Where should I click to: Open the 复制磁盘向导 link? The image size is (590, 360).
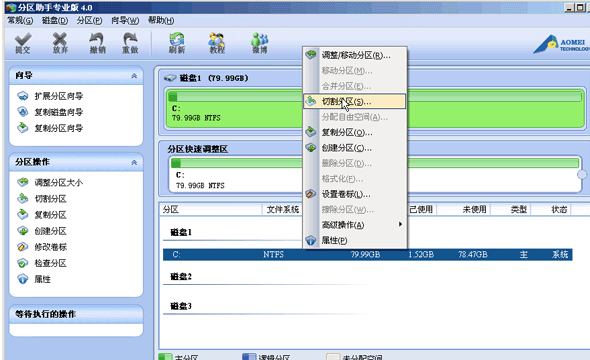pyautogui.click(x=59, y=112)
